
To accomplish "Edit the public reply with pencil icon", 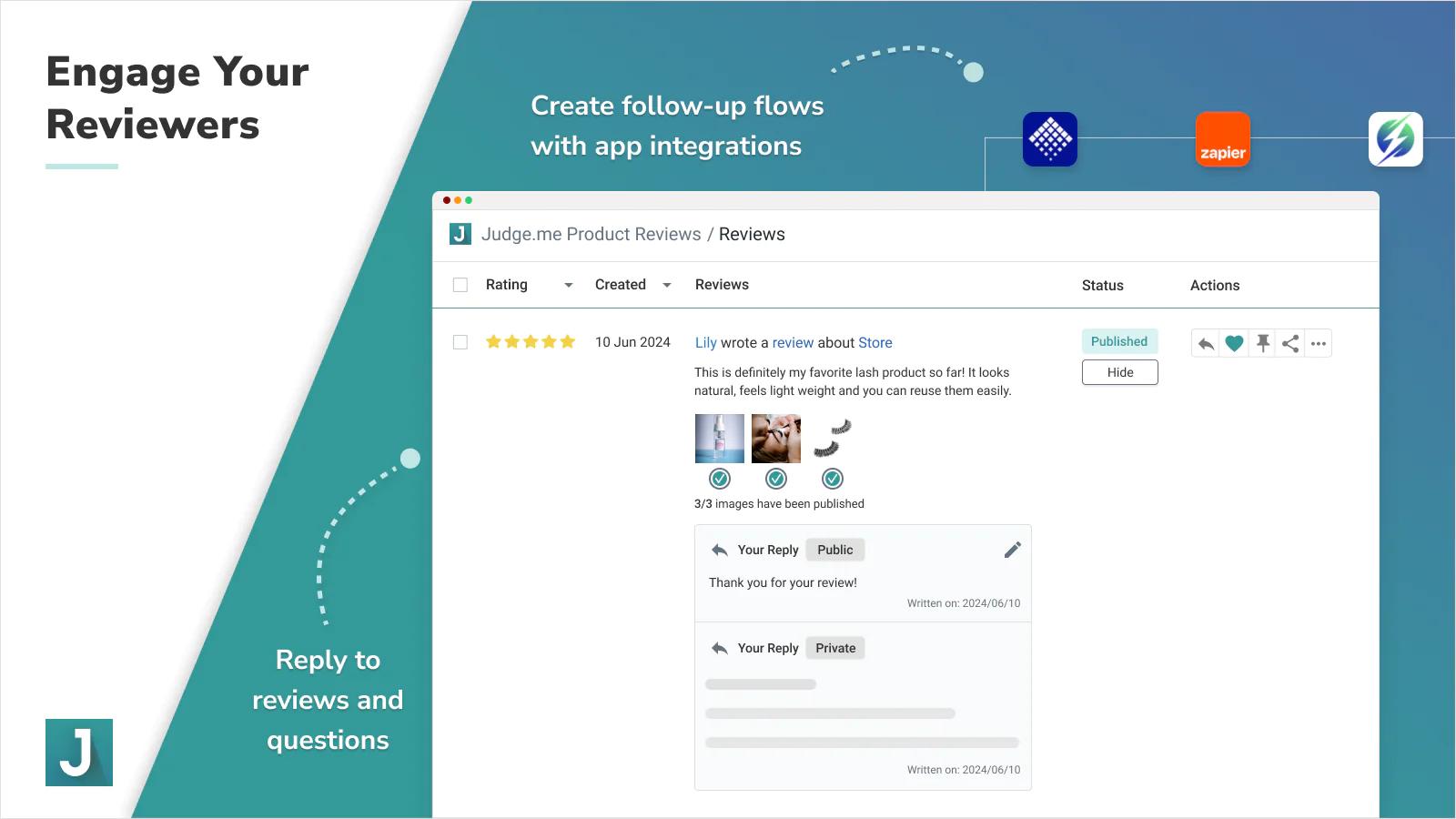I will [1012, 550].
